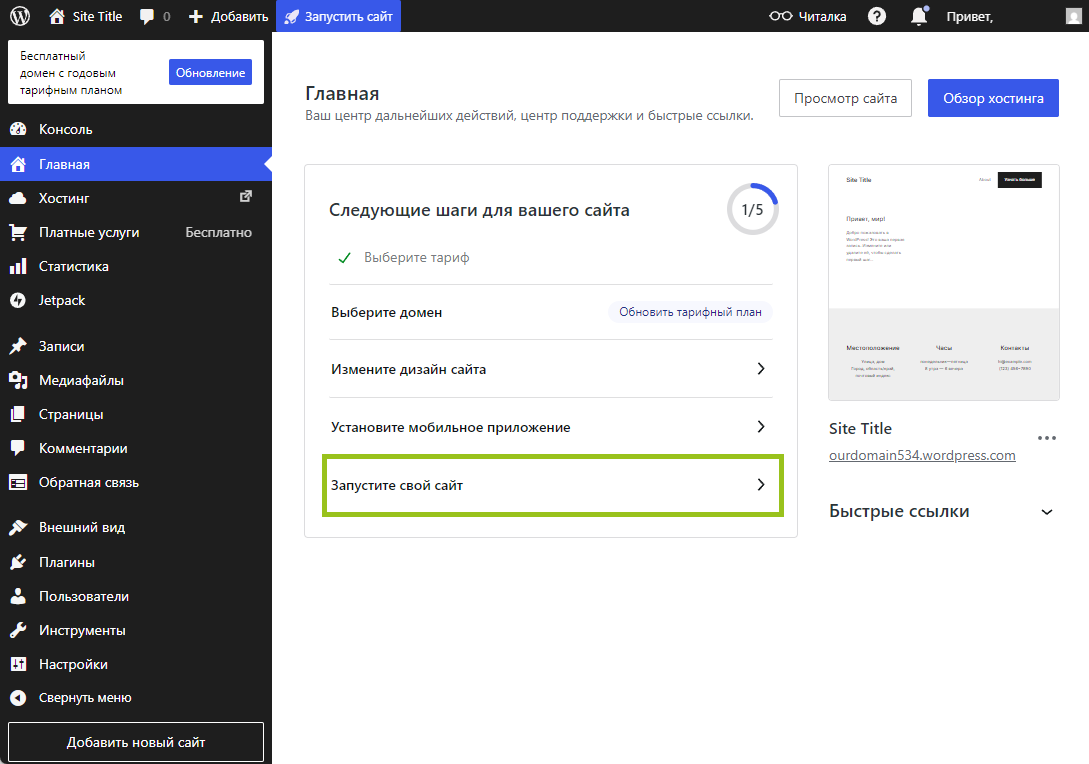The image size is (1089, 764).
Task: Open the Измените дизайн сайта chevron
Action: pyautogui.click(x=760, y=369)
